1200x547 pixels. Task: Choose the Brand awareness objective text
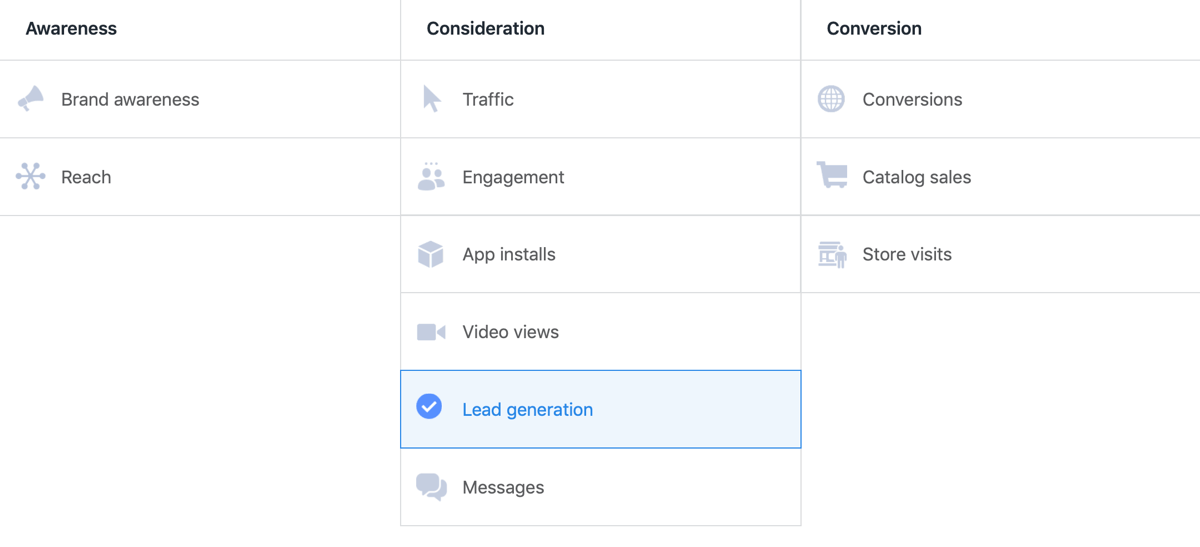130,100
